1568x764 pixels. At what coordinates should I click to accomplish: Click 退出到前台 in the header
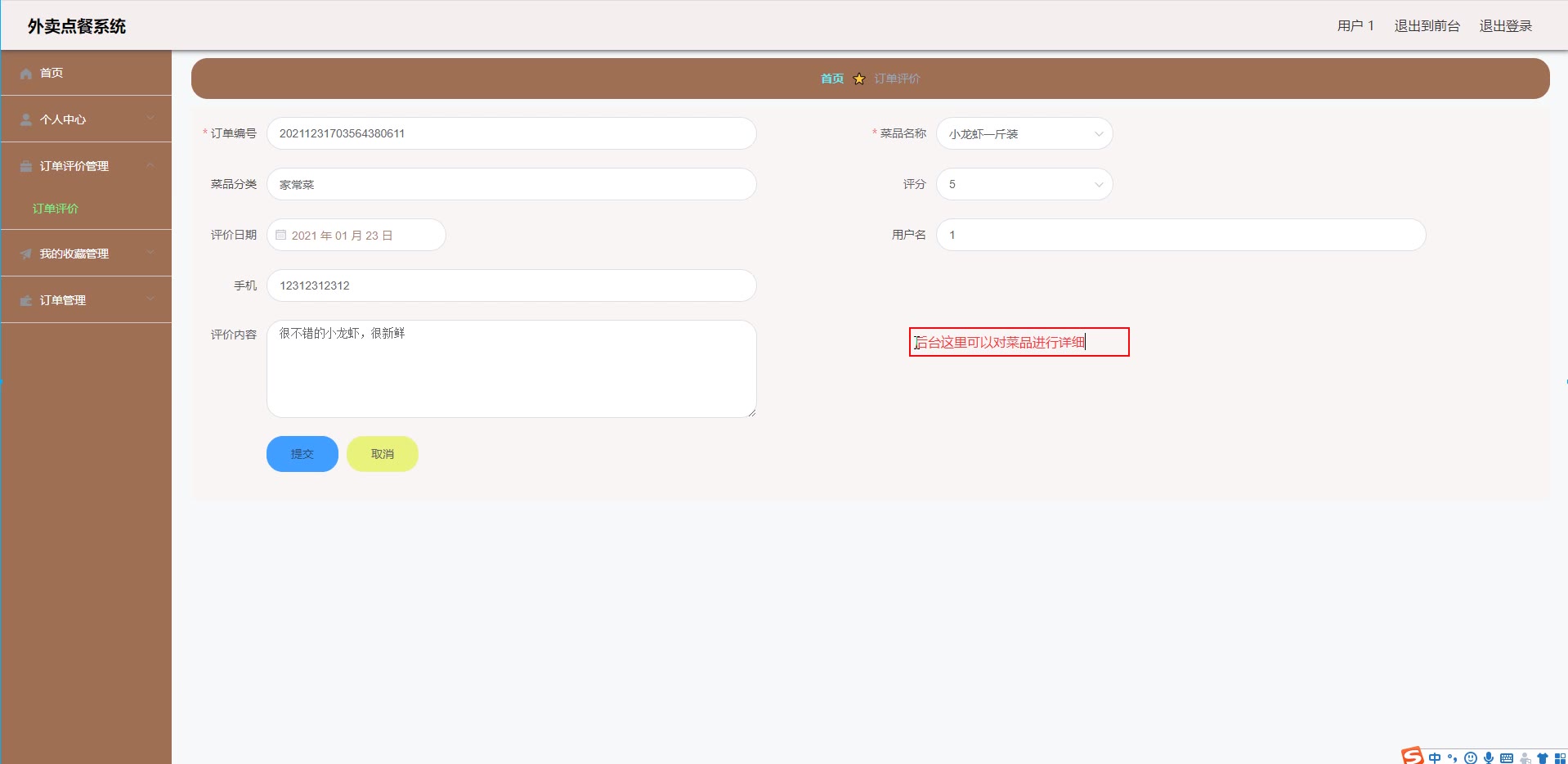pyautogui.click(x=1427, y=26)
